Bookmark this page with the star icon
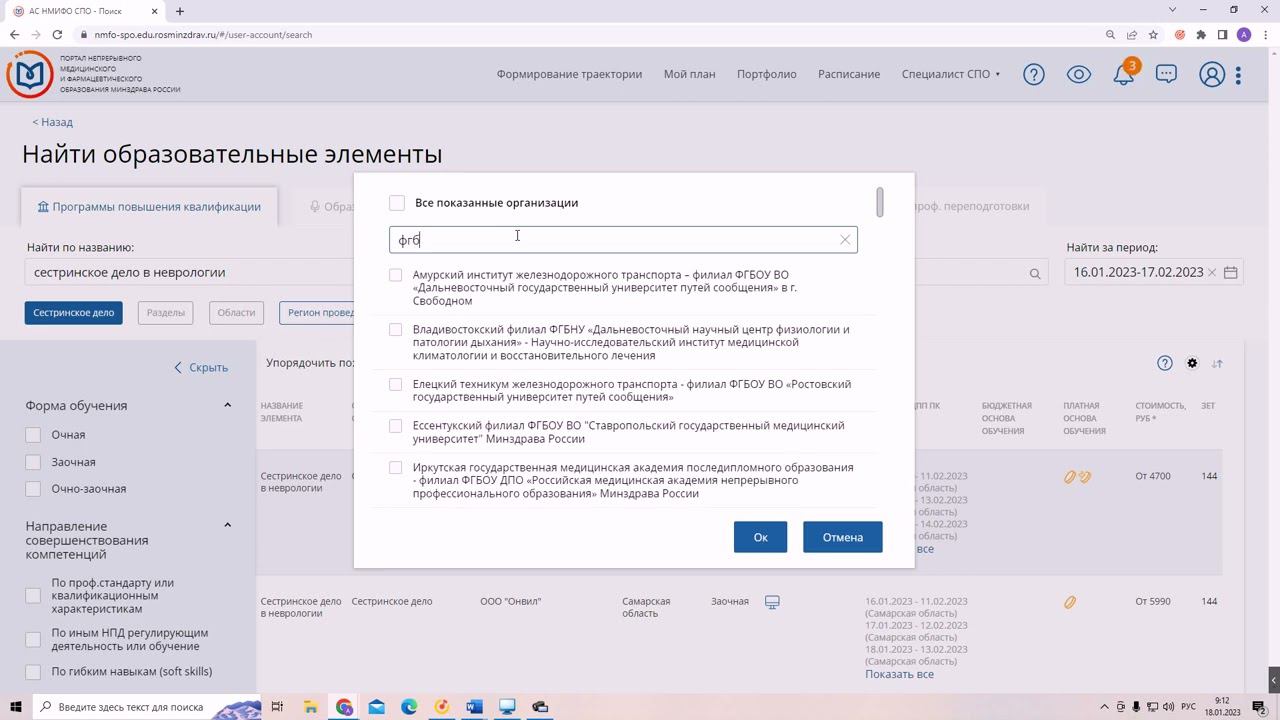The height and width of the screenshot is (720, 1280). (x=1153, y=34)
